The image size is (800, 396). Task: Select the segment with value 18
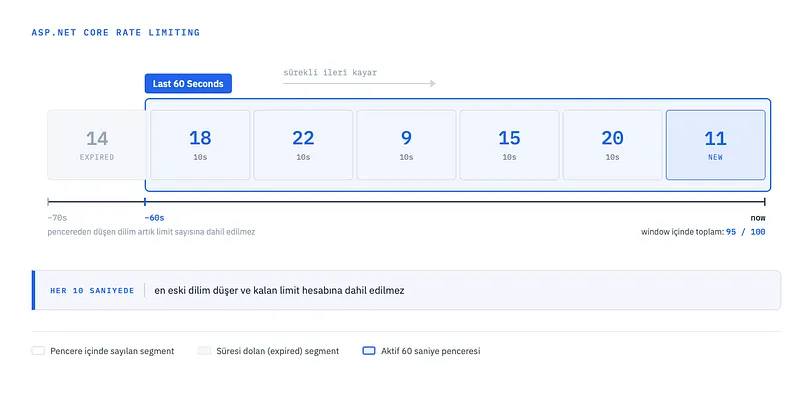200,145
